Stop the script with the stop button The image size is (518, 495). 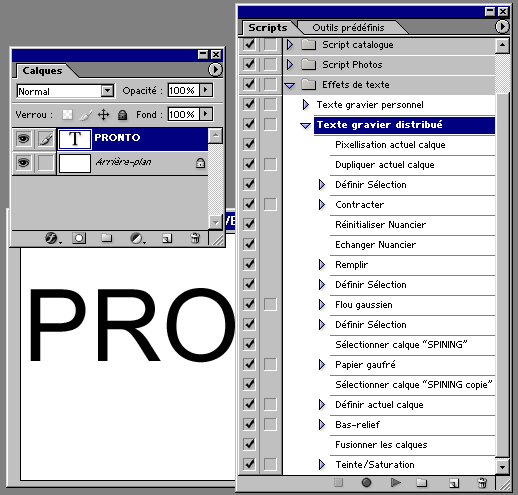point(338,483)
